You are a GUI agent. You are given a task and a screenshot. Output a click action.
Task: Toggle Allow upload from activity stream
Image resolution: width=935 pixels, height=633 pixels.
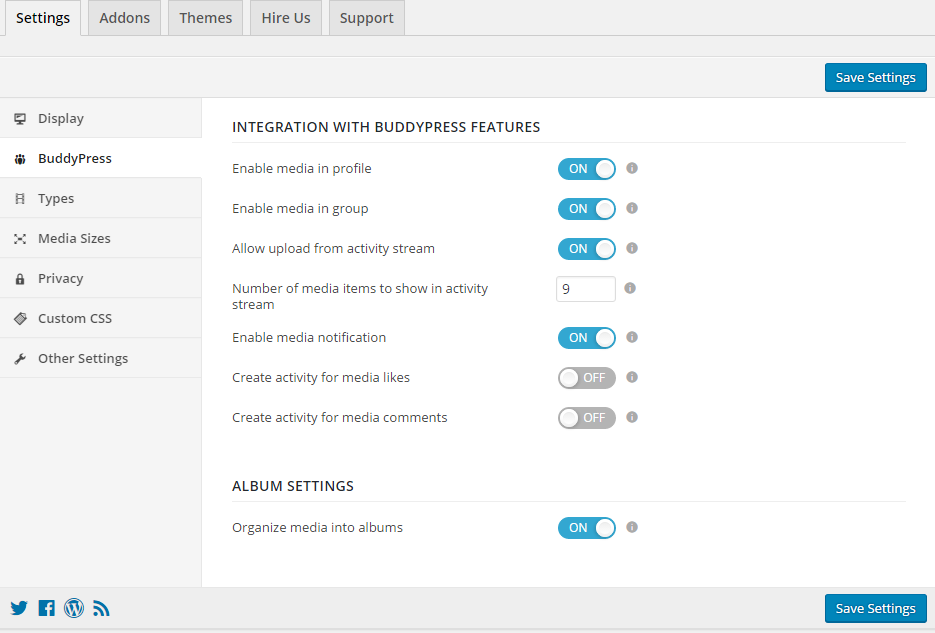(x=587, y=249)
